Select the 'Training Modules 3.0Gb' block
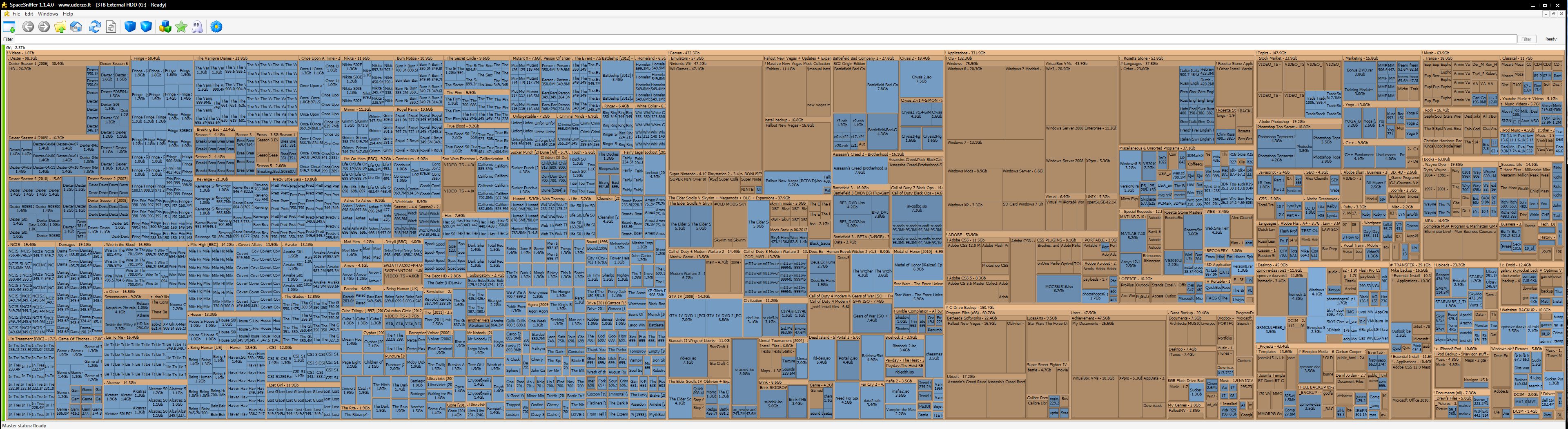1568x429 pixels. [1359, 92]
